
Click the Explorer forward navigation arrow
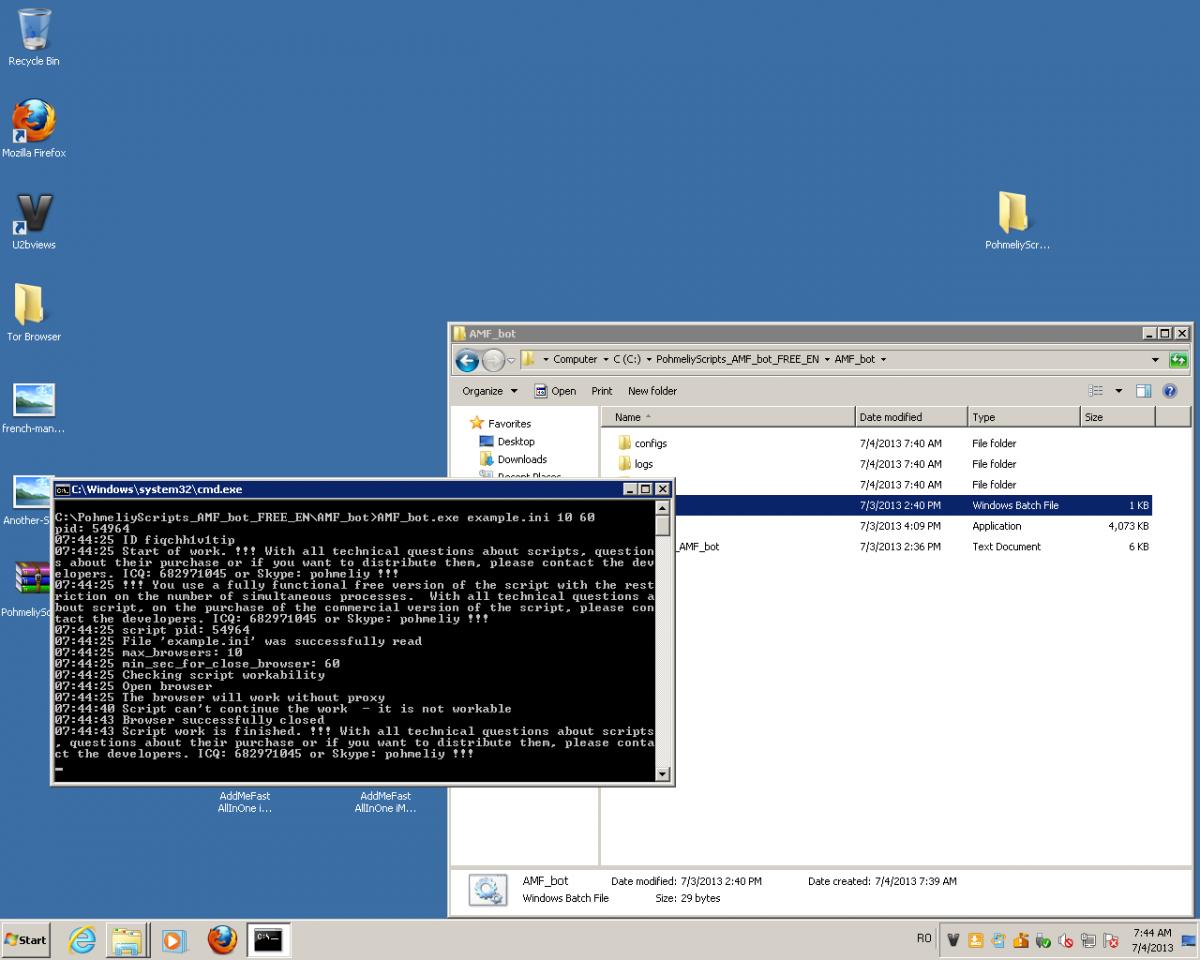493,360
